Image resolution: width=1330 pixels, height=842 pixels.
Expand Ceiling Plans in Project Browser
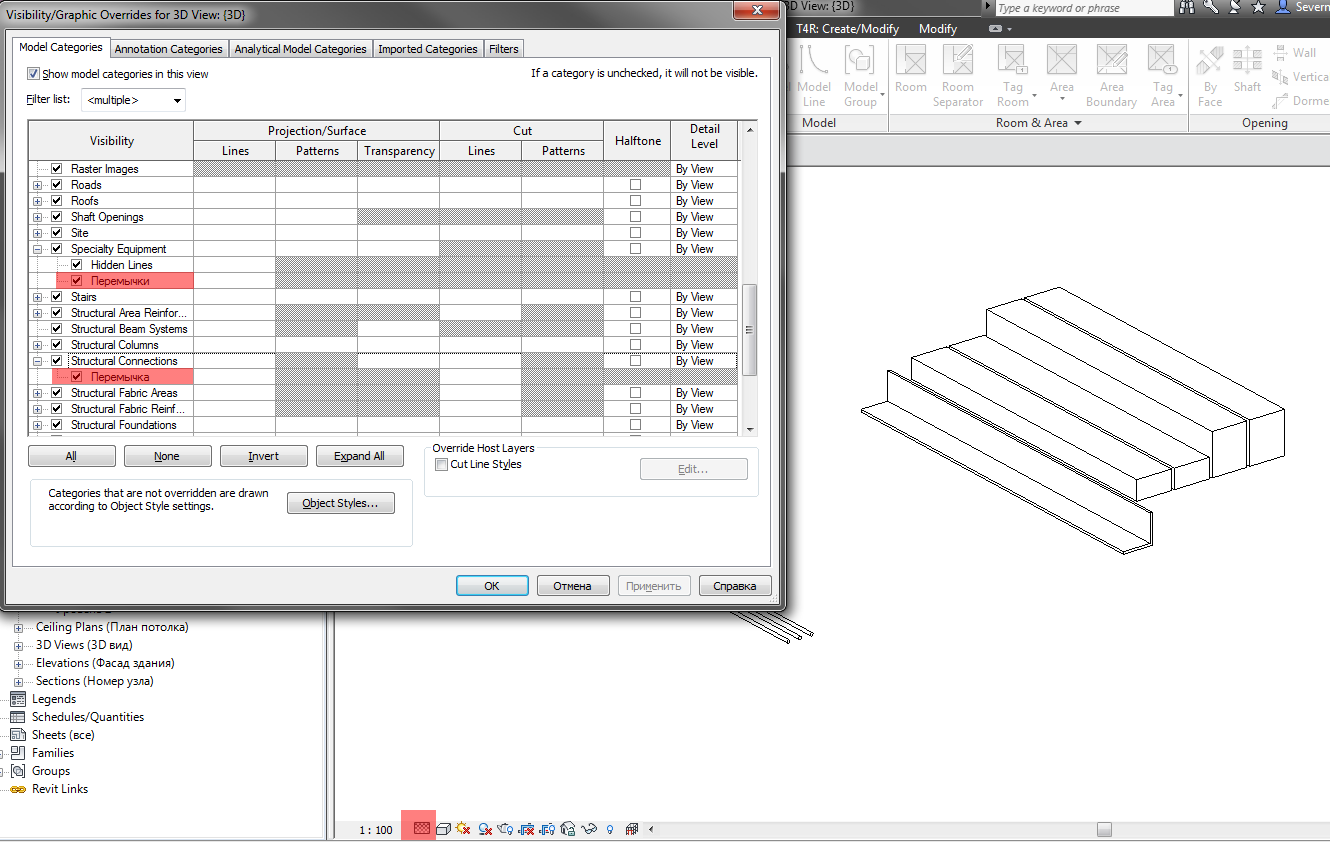[x=18, y=628]
